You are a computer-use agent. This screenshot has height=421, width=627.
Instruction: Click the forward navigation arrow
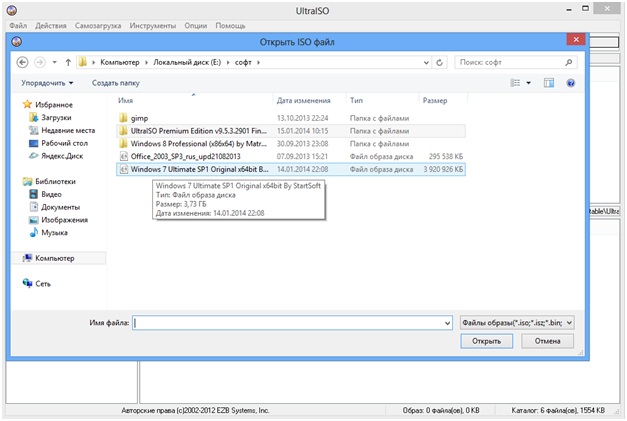pyautogui.click(x=40, y=62)
